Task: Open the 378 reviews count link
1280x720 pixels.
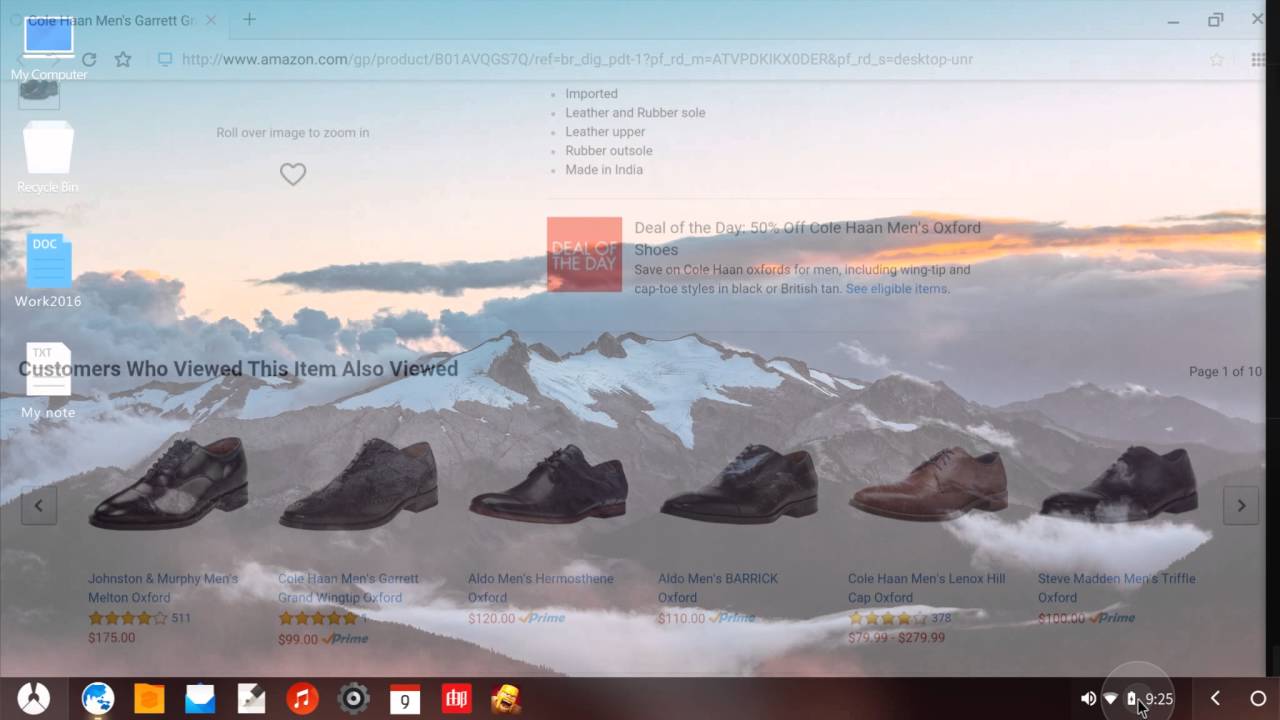Action: (x=941, y=618)
